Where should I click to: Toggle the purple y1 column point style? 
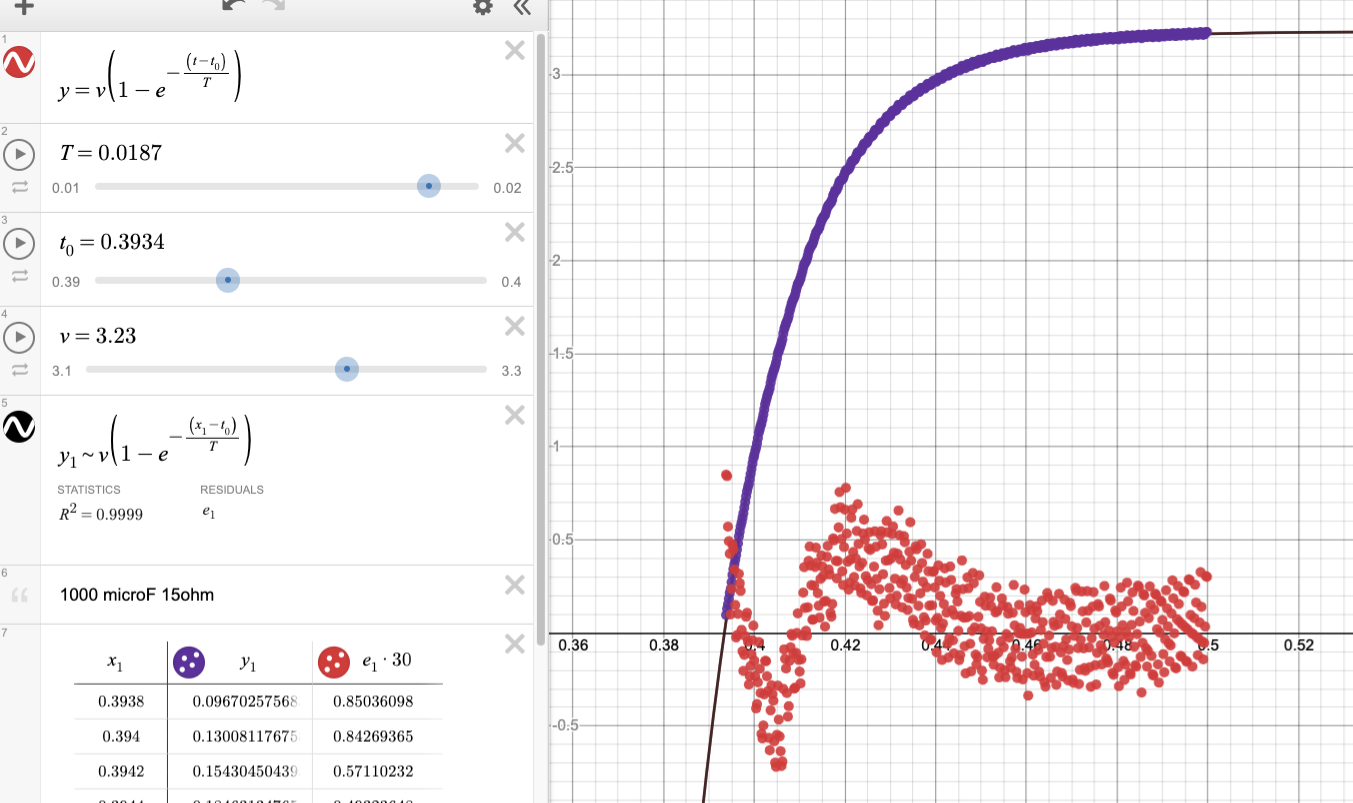(189, 661)
